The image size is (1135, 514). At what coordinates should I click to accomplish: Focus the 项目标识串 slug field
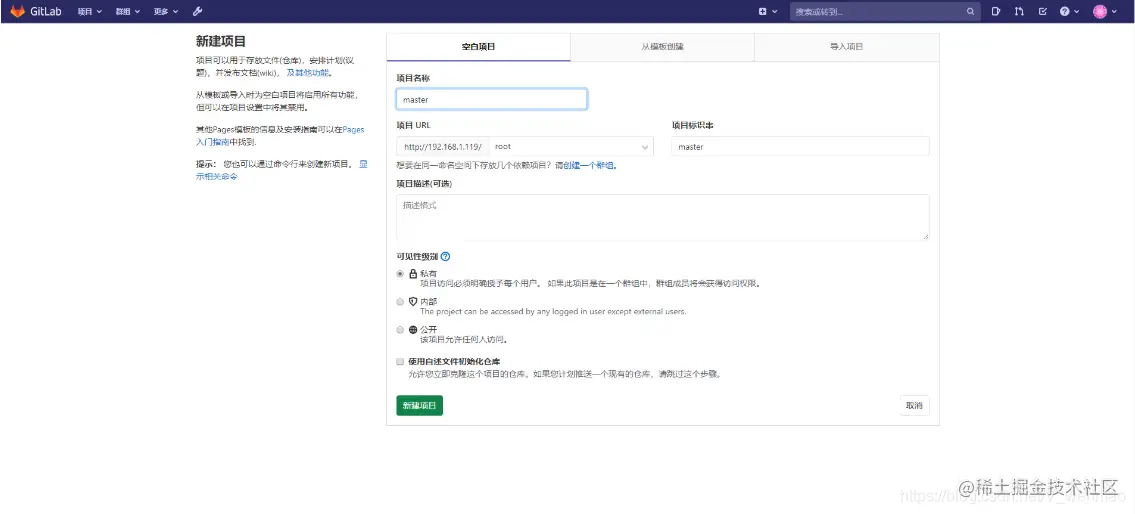[801, 146]
